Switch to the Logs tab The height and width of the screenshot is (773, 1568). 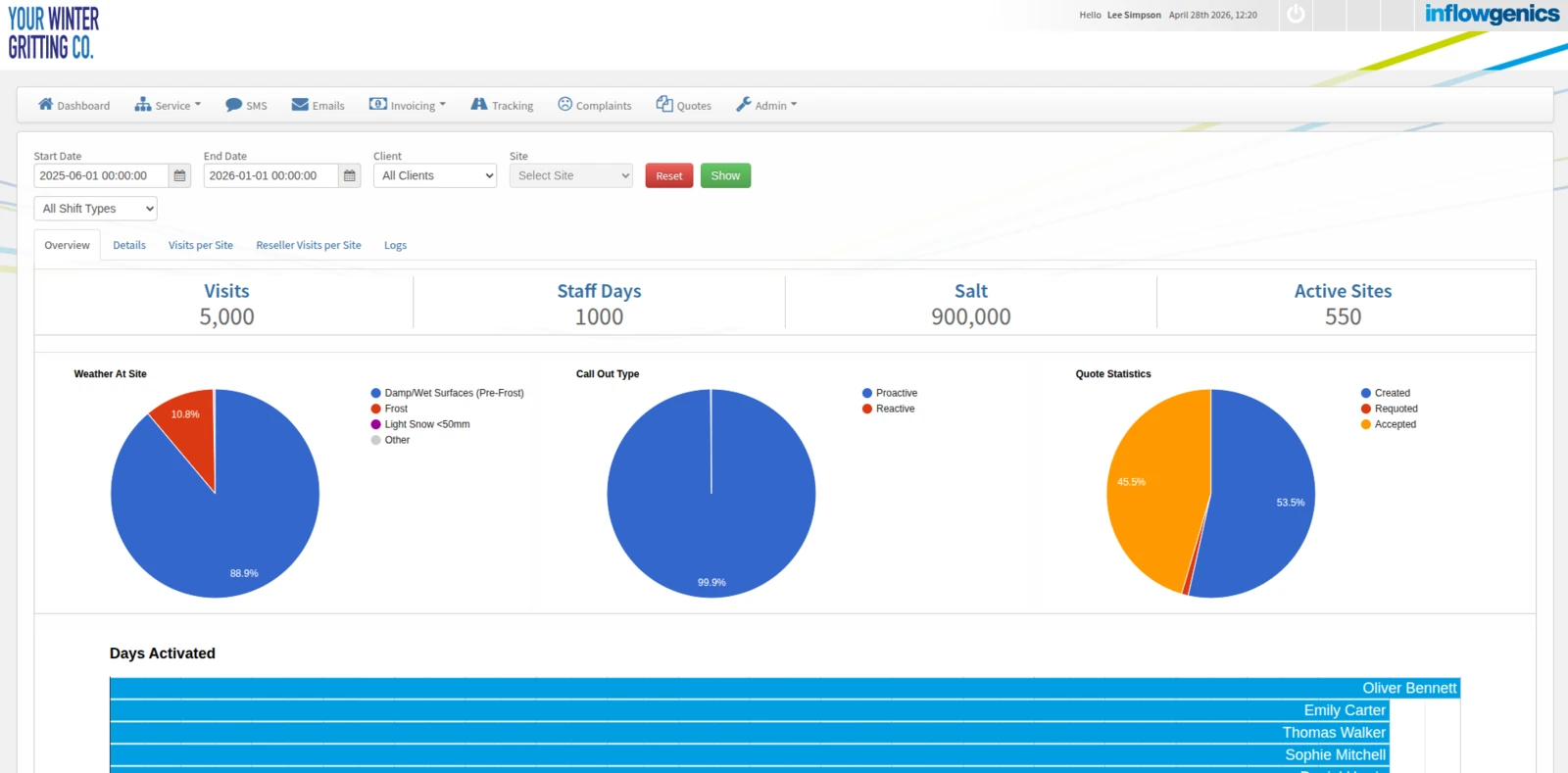coord(395,245)
